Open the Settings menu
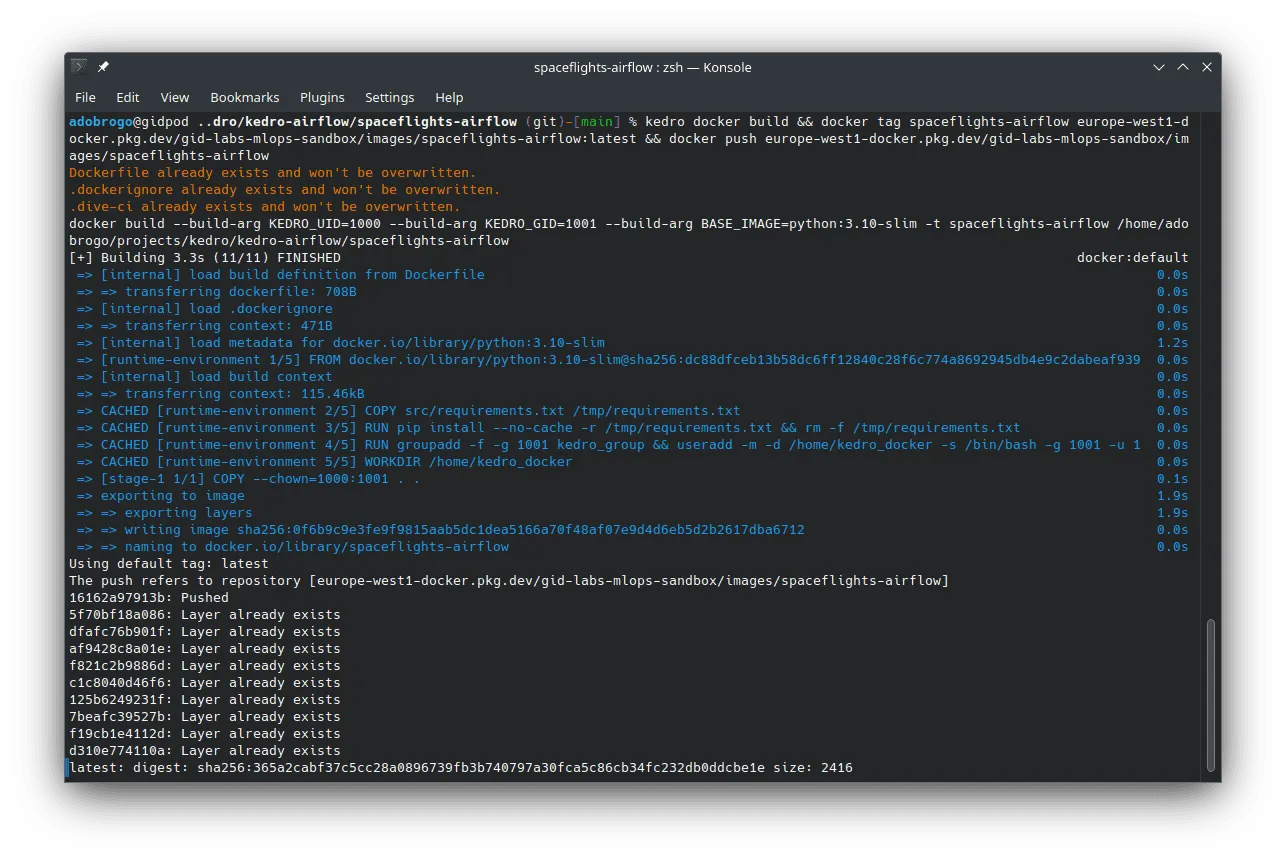1286x859 pixels. coord(389,97)
